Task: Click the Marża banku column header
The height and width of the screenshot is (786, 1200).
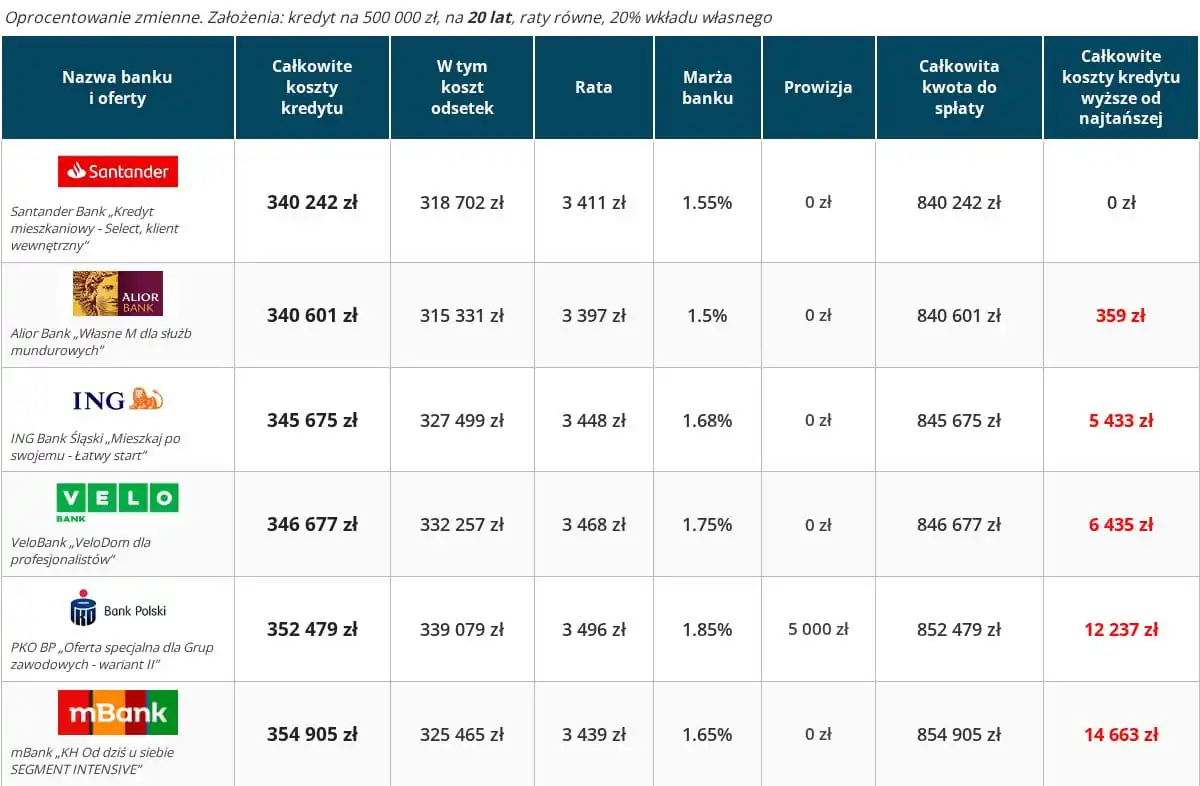Action: [707, 87]
